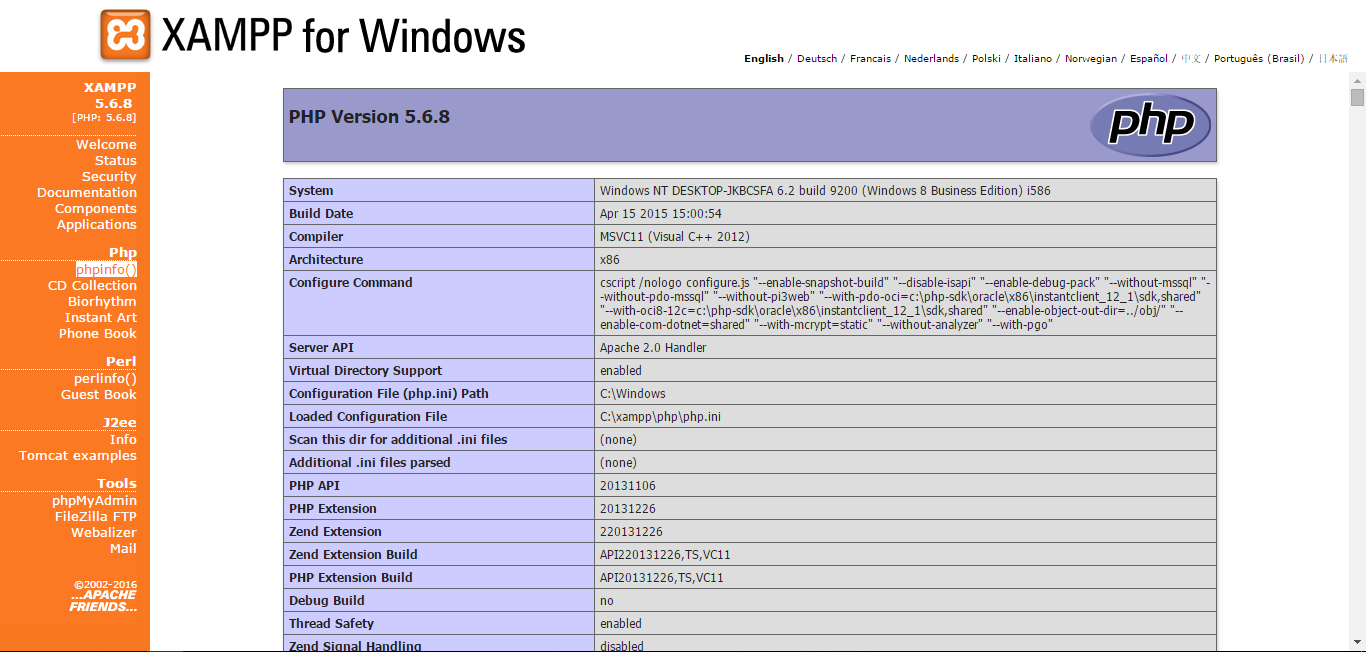
Task: Click the 'Apr 15 2015 15:00:54' build date value
Action: [x=661, y=214]
